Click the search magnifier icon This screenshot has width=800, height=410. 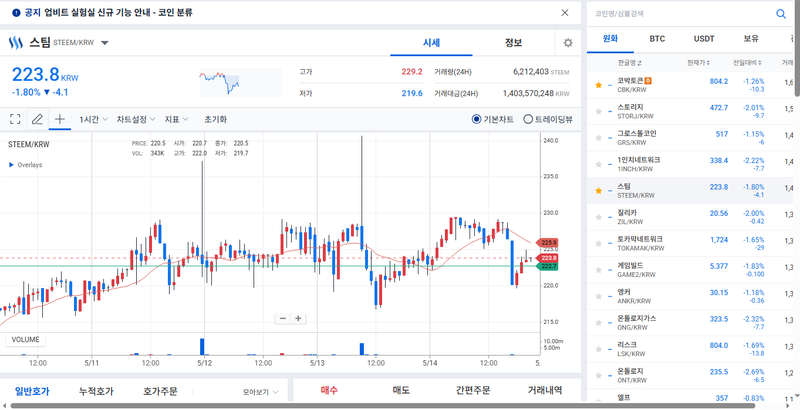pos(781,14)
